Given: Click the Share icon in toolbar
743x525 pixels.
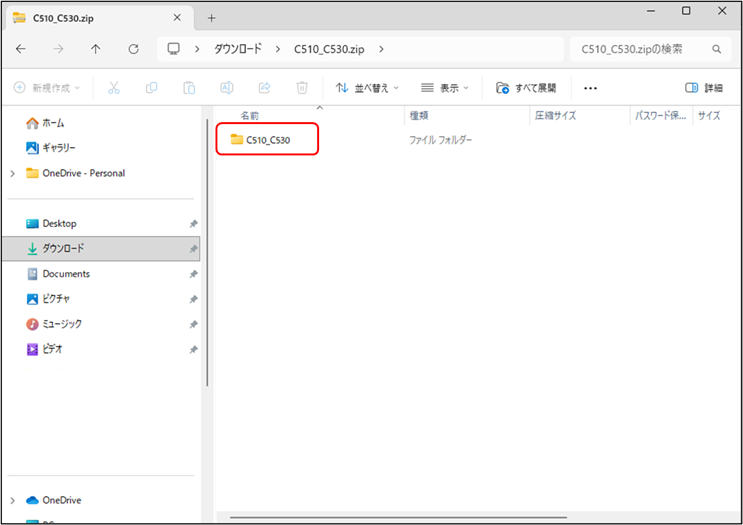Looking at the screenshot, I should 265,88.
